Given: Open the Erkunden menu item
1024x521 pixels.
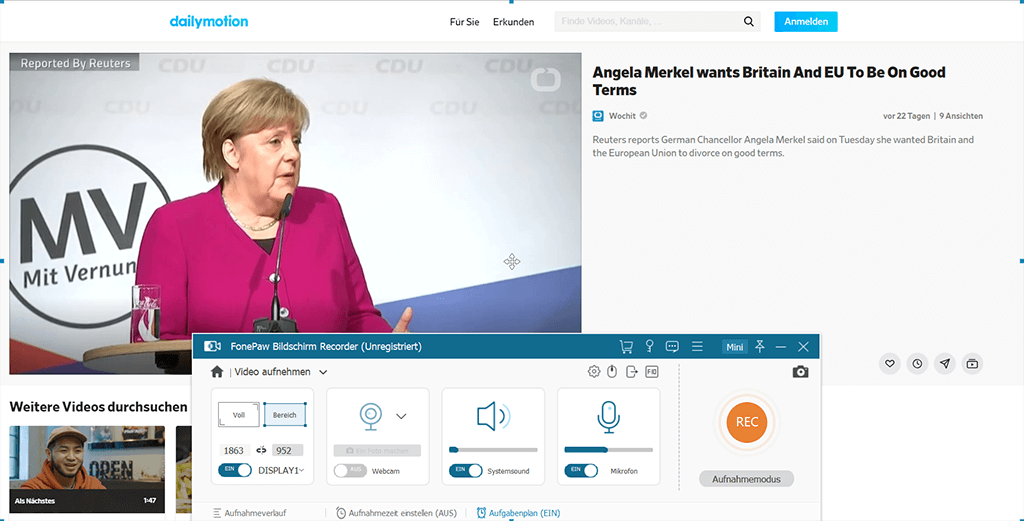Looking at the screenshot, I should pyautogui.click(x=513, y=22).
